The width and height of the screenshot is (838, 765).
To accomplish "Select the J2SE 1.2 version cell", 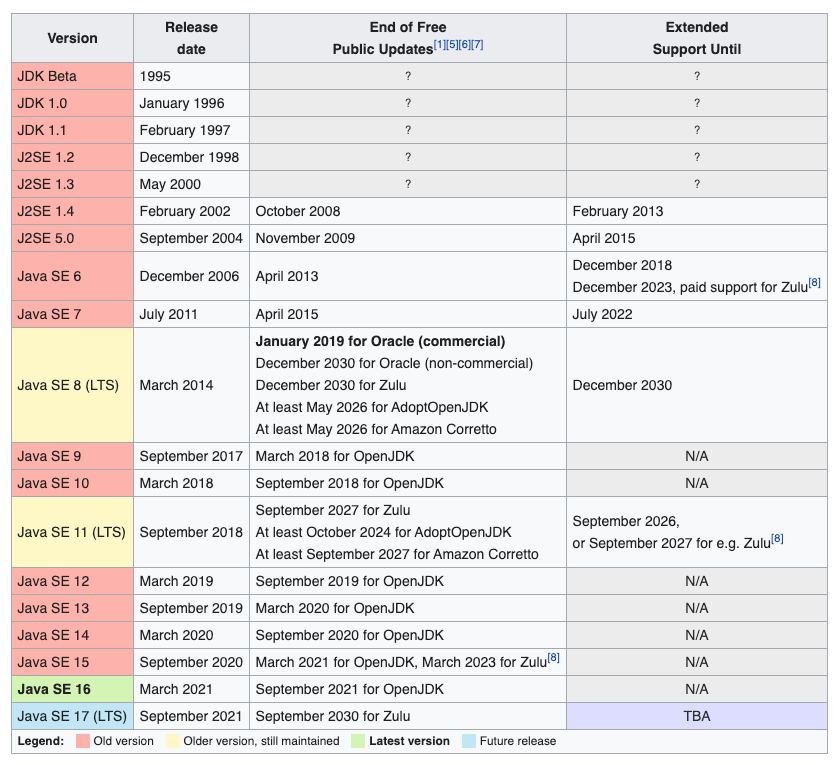I will (x=73, y=157).
